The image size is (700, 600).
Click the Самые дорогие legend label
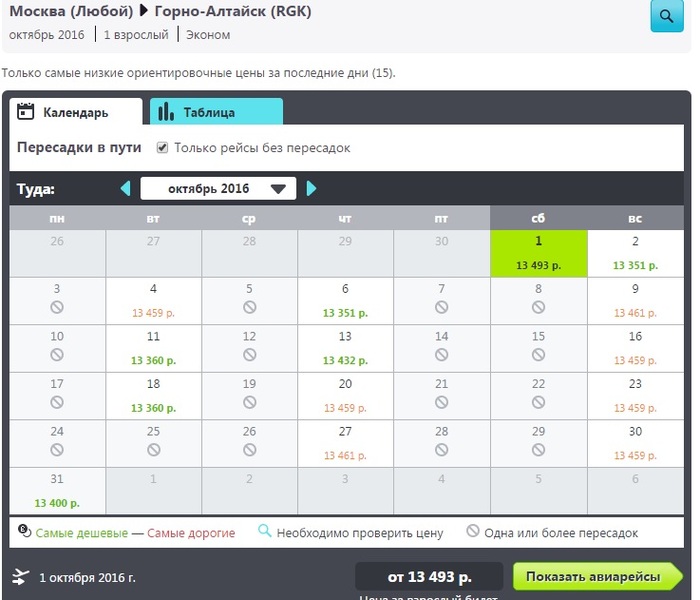(191, 533)
